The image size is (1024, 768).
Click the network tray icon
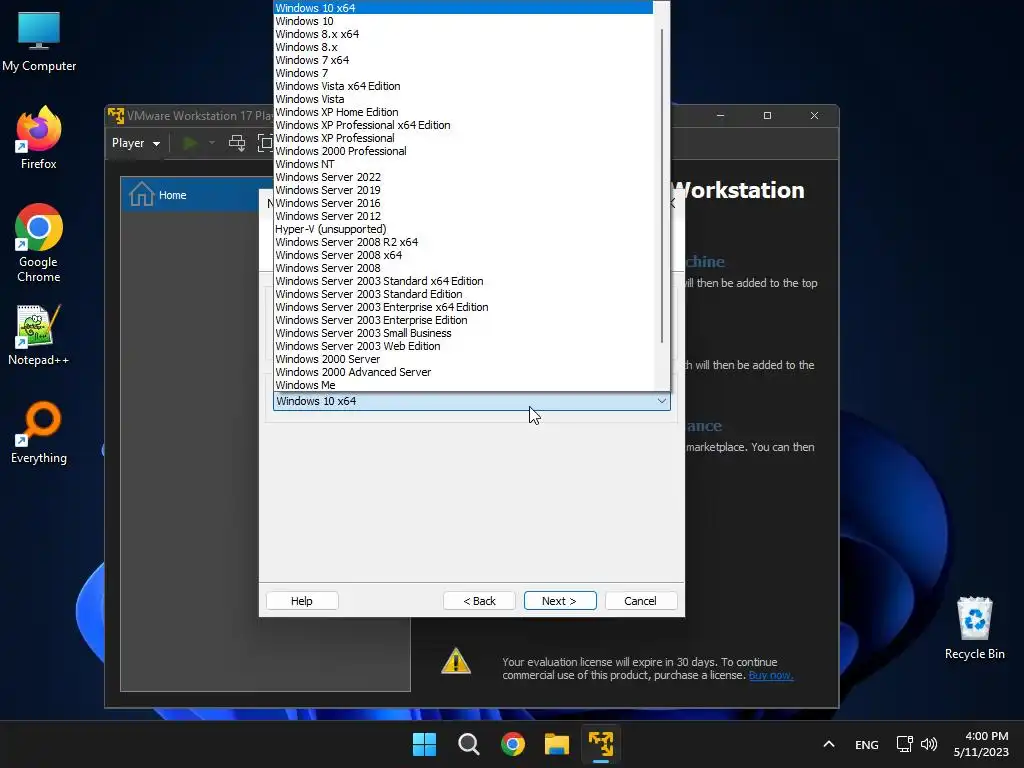coord(904,744)
